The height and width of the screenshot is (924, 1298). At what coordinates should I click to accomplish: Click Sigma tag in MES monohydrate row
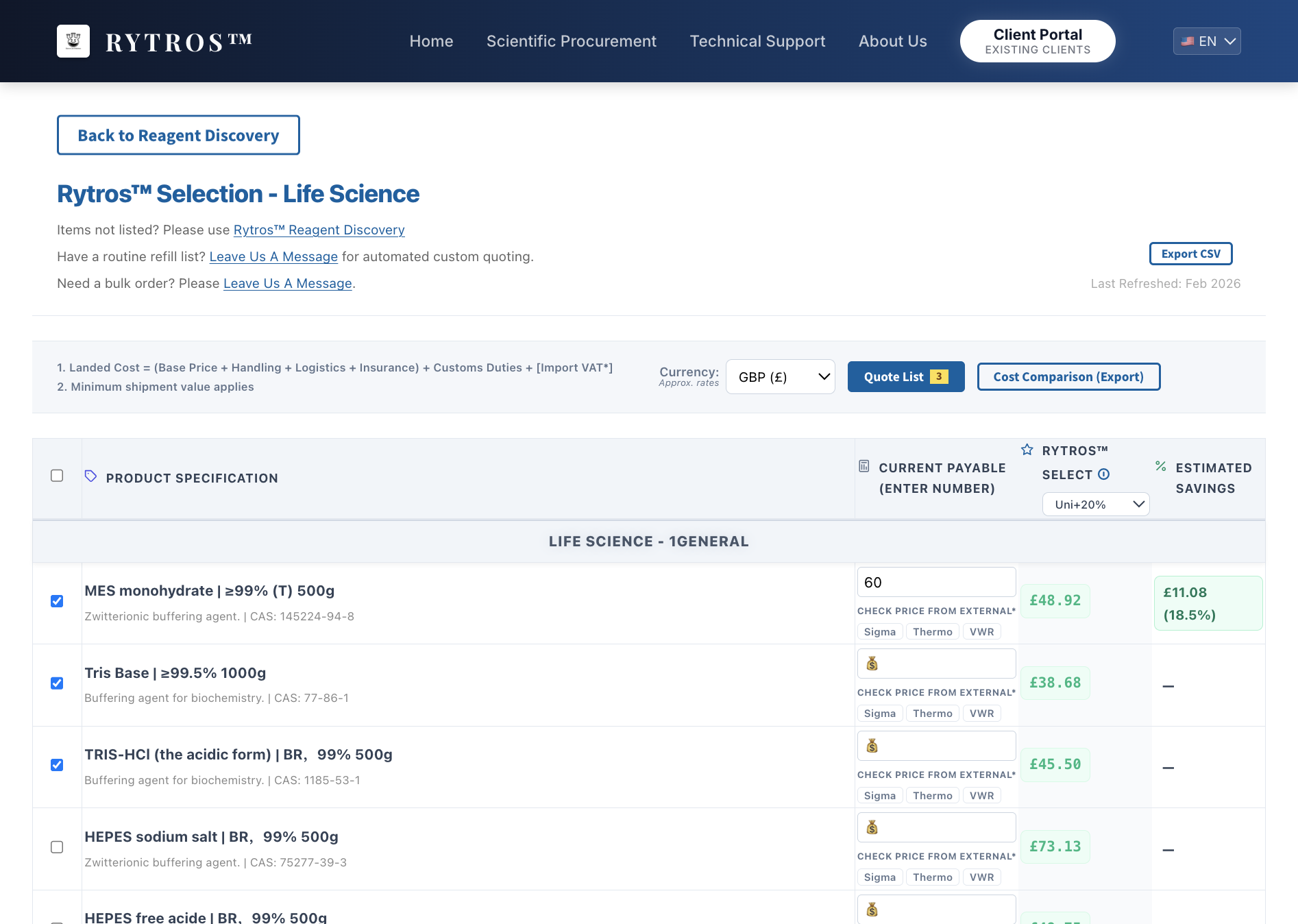880,631
